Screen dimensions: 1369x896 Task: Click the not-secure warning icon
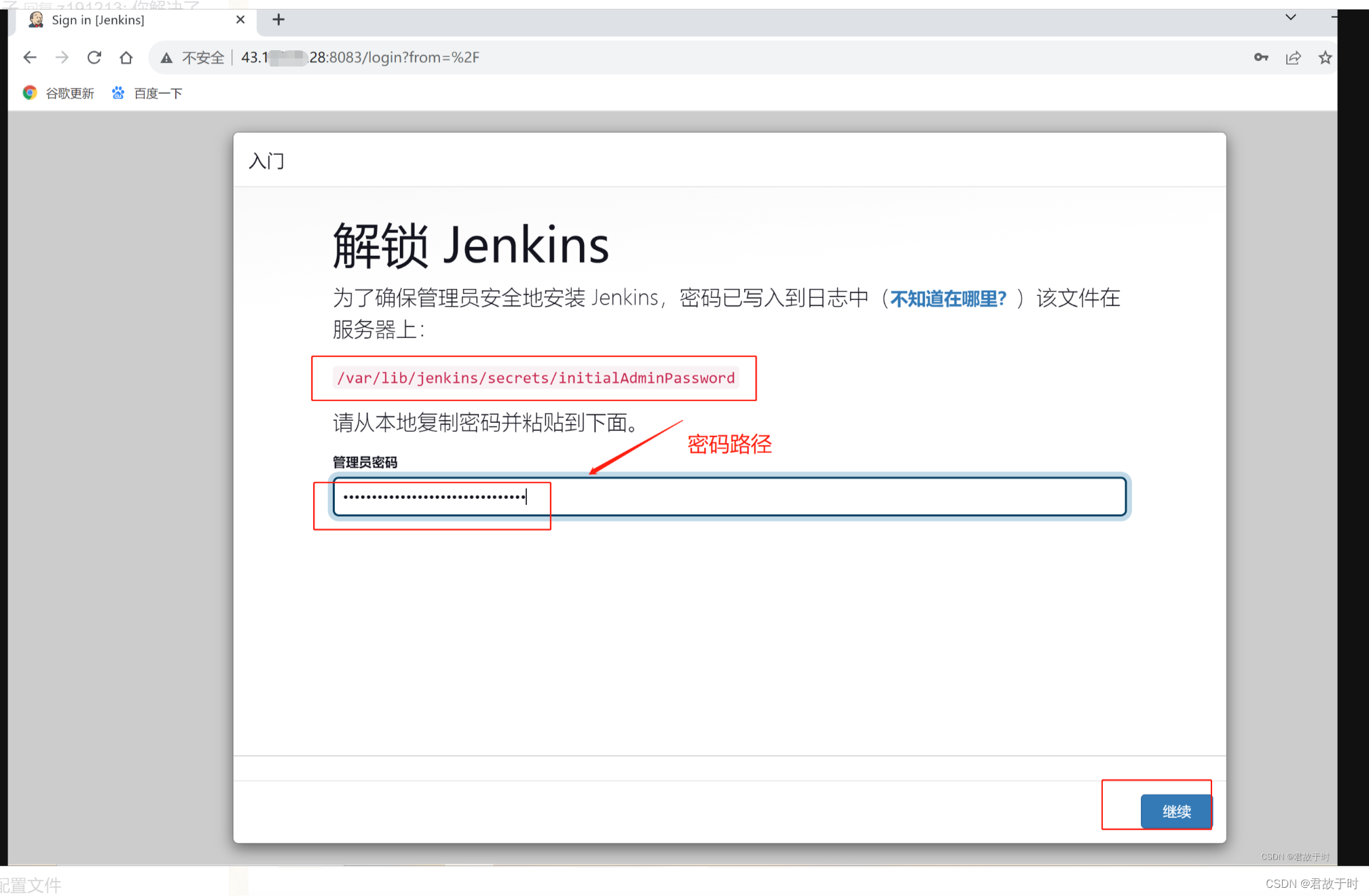(166, 58)
